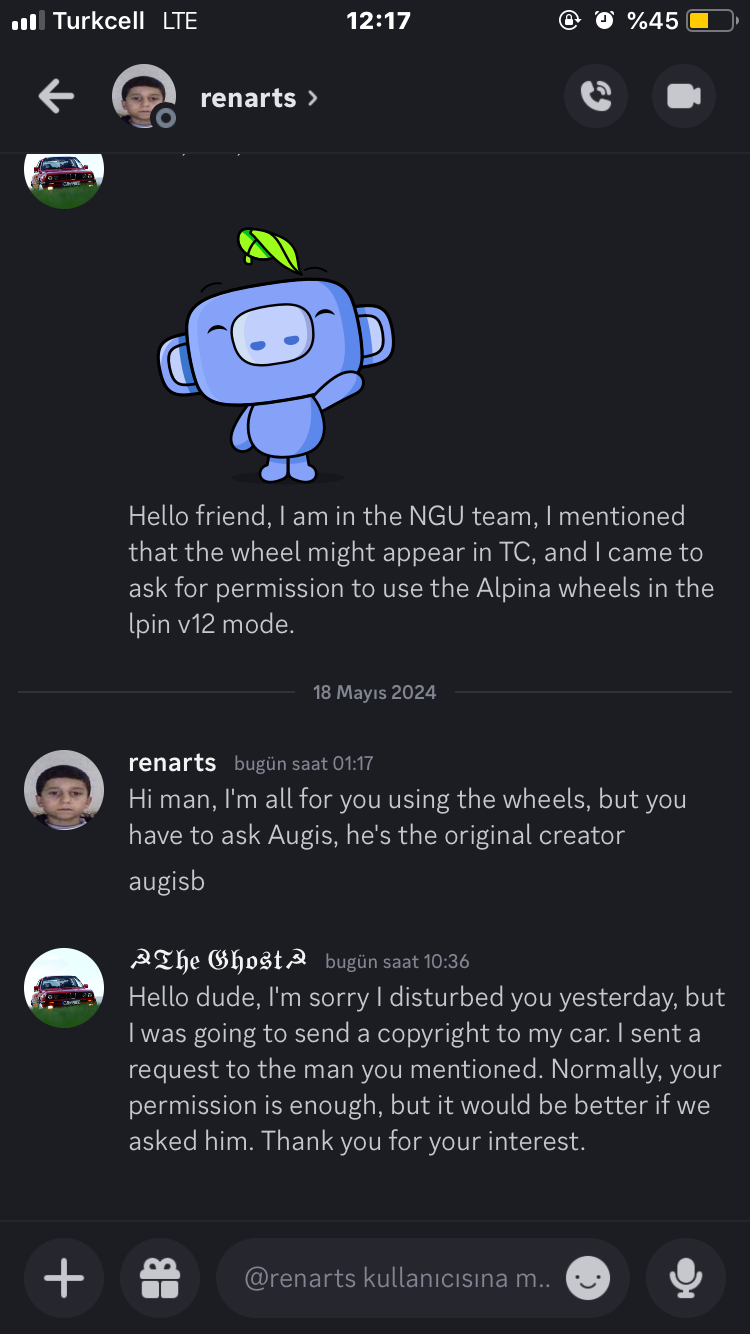
Task: Tap renarts avatar beside his message
Action: pos(64,790)
